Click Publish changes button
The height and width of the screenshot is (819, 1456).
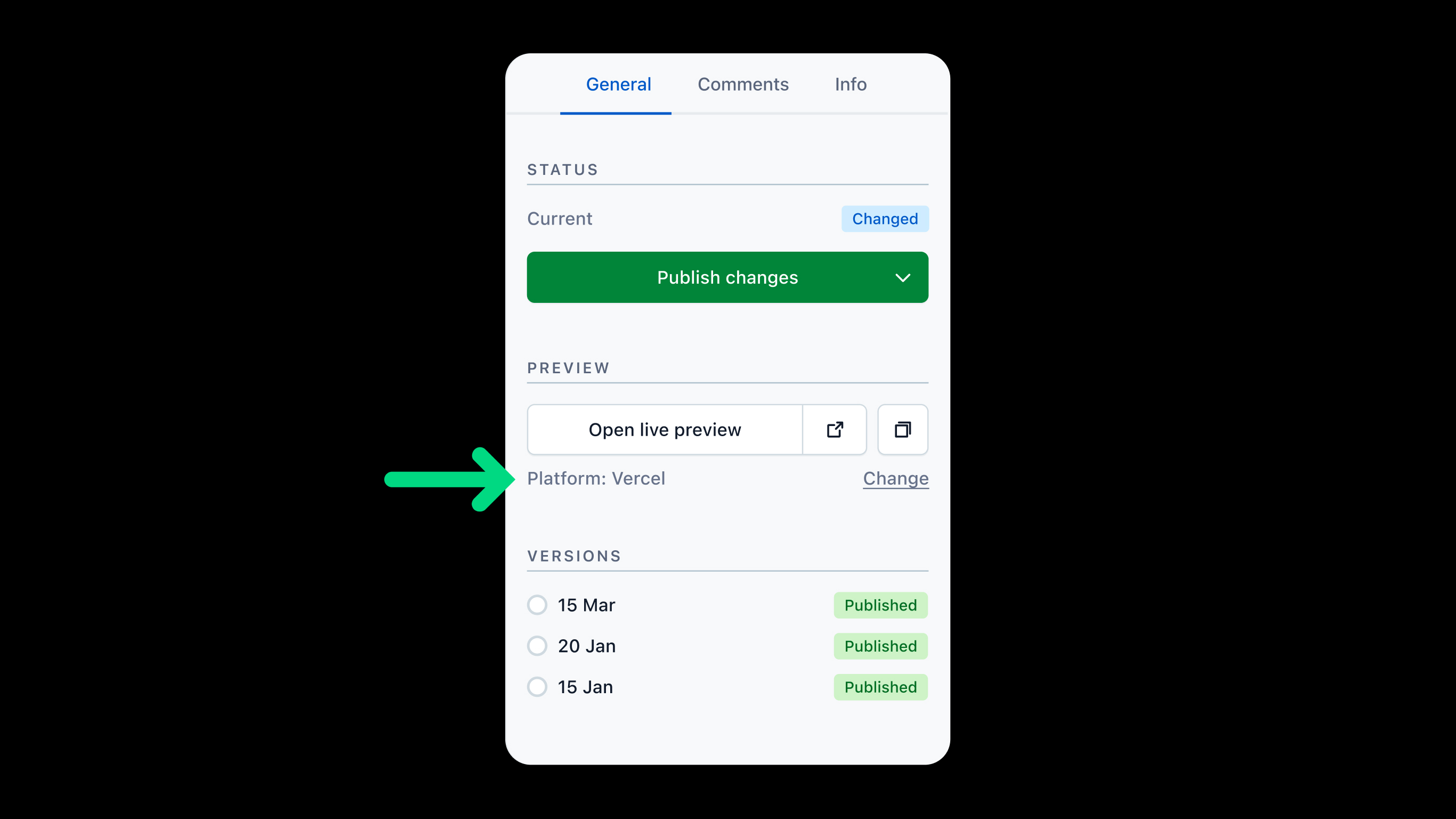coord(727,277)
